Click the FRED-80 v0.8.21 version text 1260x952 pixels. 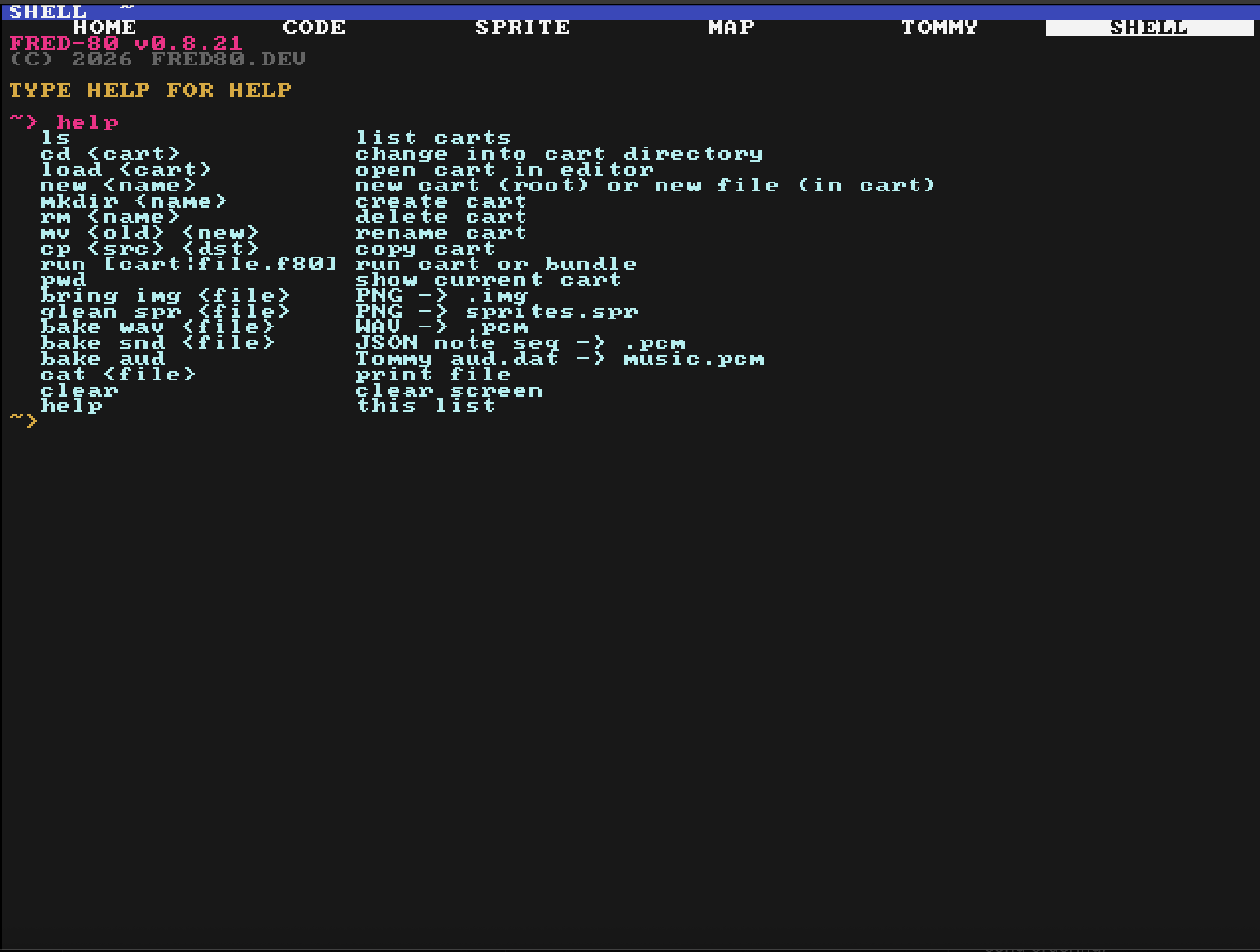(x=126, y=43)
